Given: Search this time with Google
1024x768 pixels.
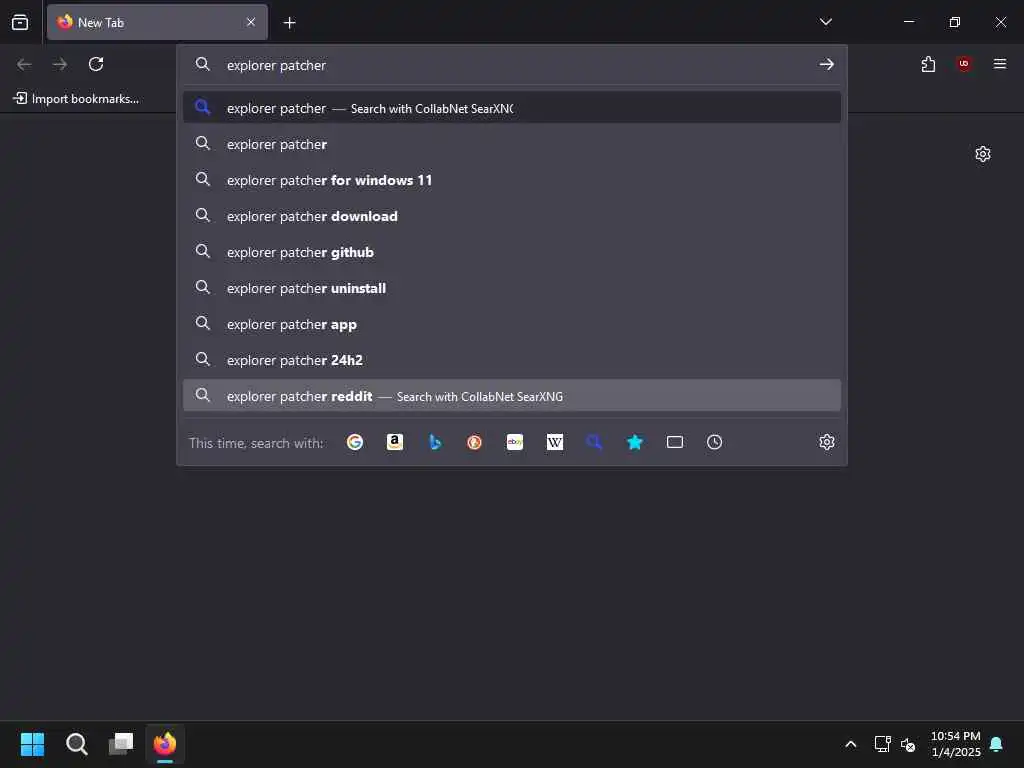Looking at the screenshot, I should 355,442.
